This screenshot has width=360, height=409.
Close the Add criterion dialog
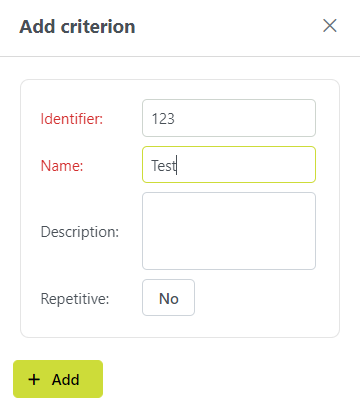point(330,26)
